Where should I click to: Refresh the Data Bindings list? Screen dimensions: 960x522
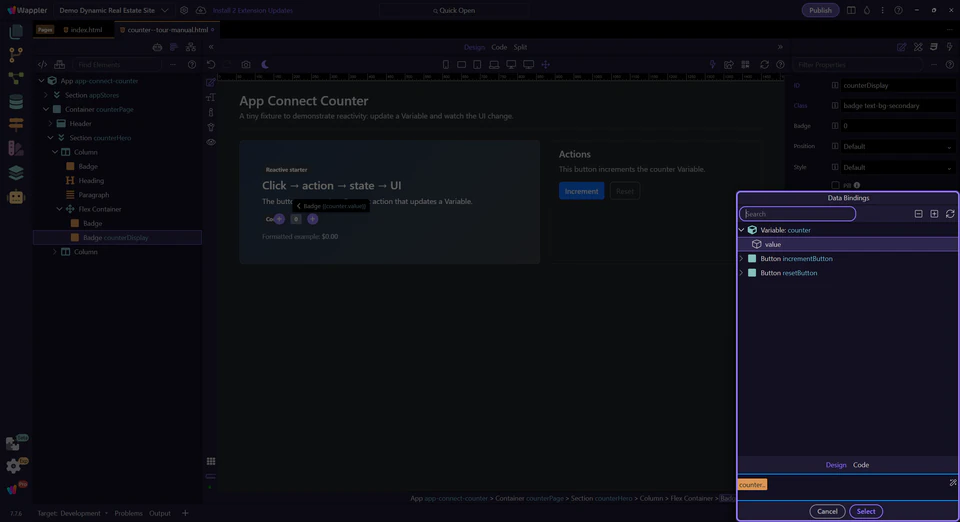pos(950,214)
